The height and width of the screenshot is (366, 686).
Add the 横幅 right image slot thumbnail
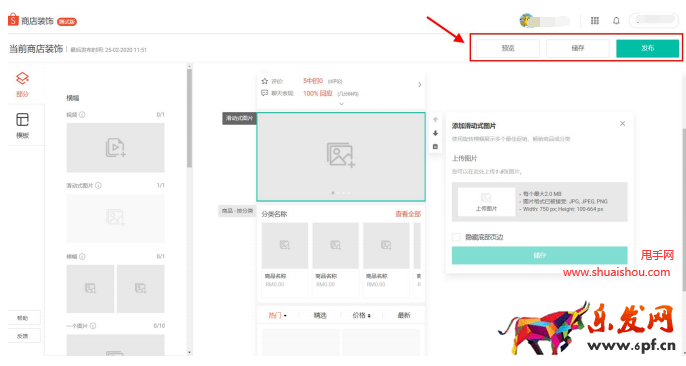coord(141,289)
